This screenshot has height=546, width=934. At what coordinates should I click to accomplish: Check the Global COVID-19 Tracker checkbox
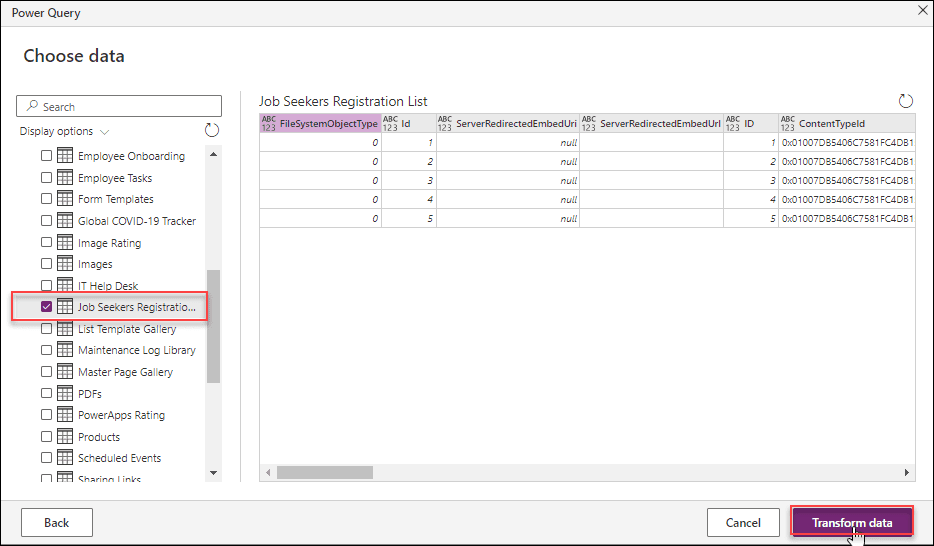[x=46, y=220]
